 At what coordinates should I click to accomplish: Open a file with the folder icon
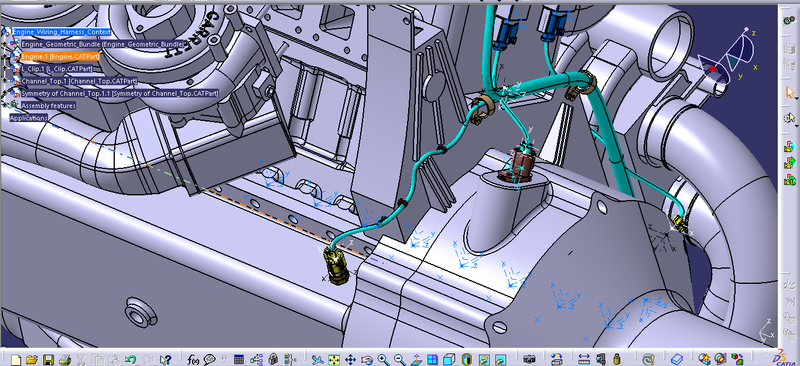click(x=32, y=359)
